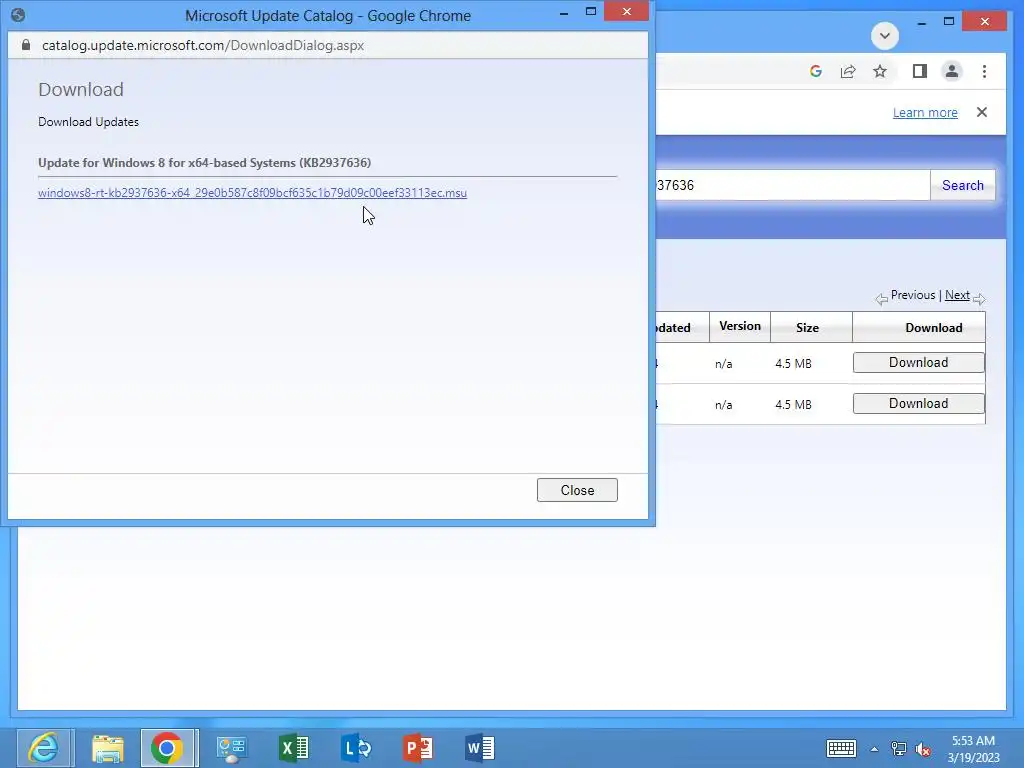Screen dimensions: 1024x768
Task: Launch Excel from the taskbar
Action: point(293,748)
